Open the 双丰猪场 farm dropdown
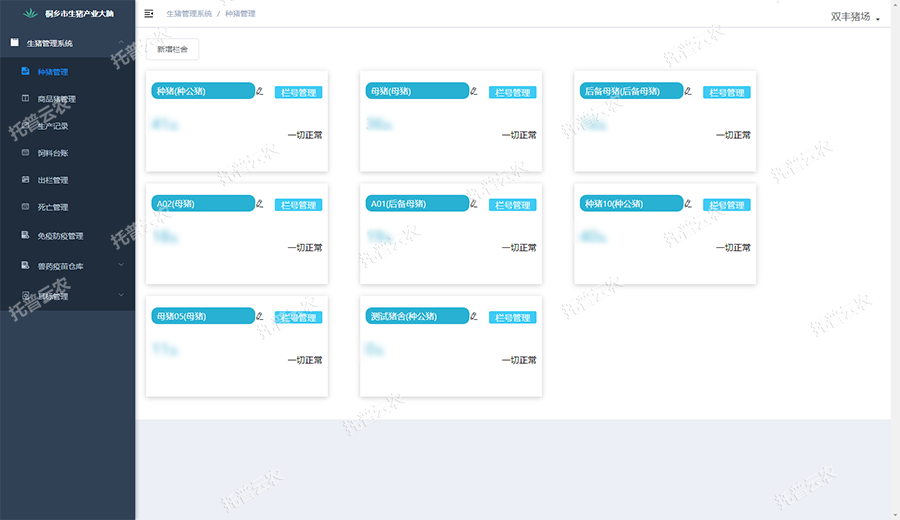This screenshot has width=900, height=520. point(855,17)
